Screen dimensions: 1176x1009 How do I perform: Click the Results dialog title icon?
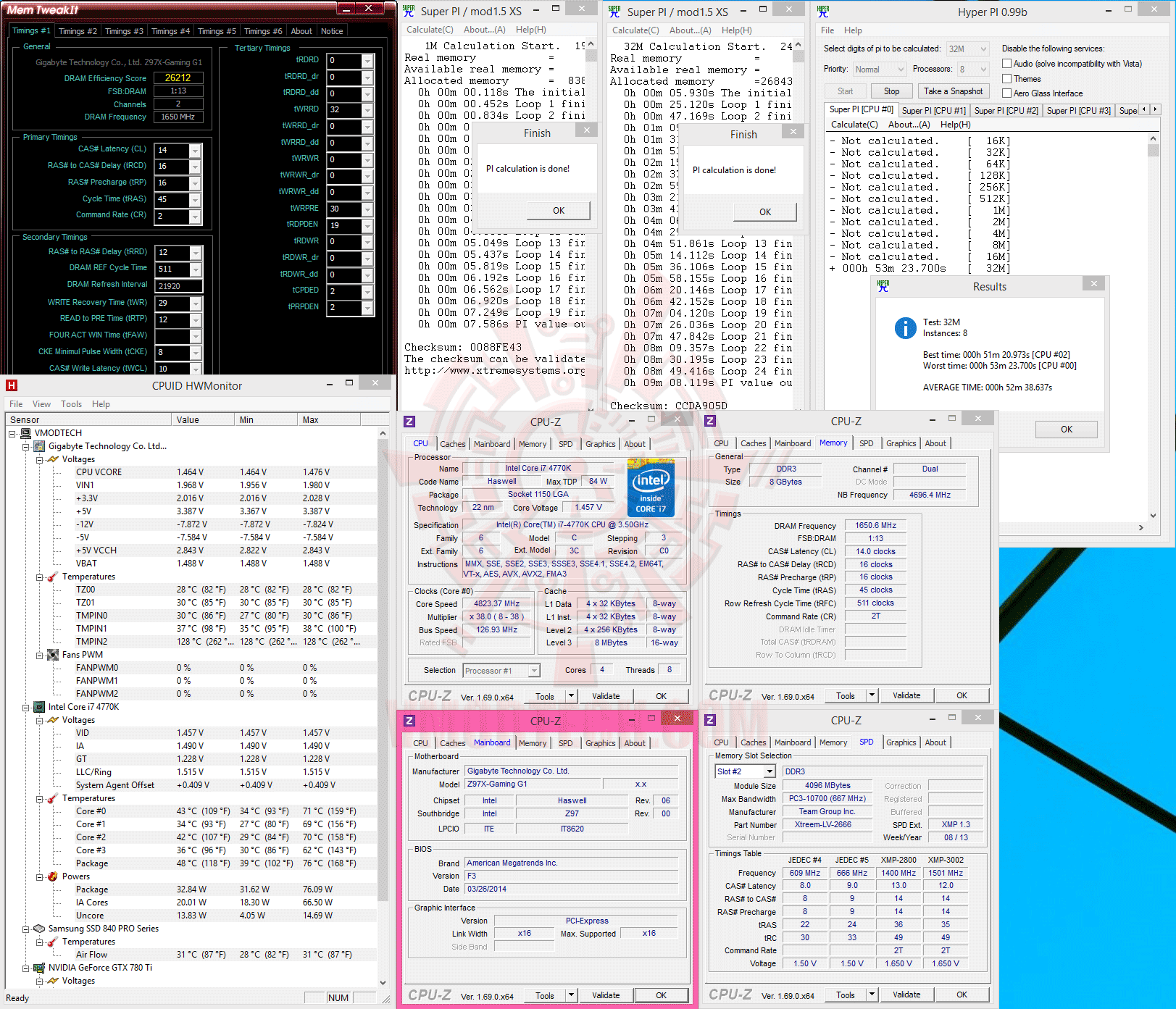(x=883, y=286)
